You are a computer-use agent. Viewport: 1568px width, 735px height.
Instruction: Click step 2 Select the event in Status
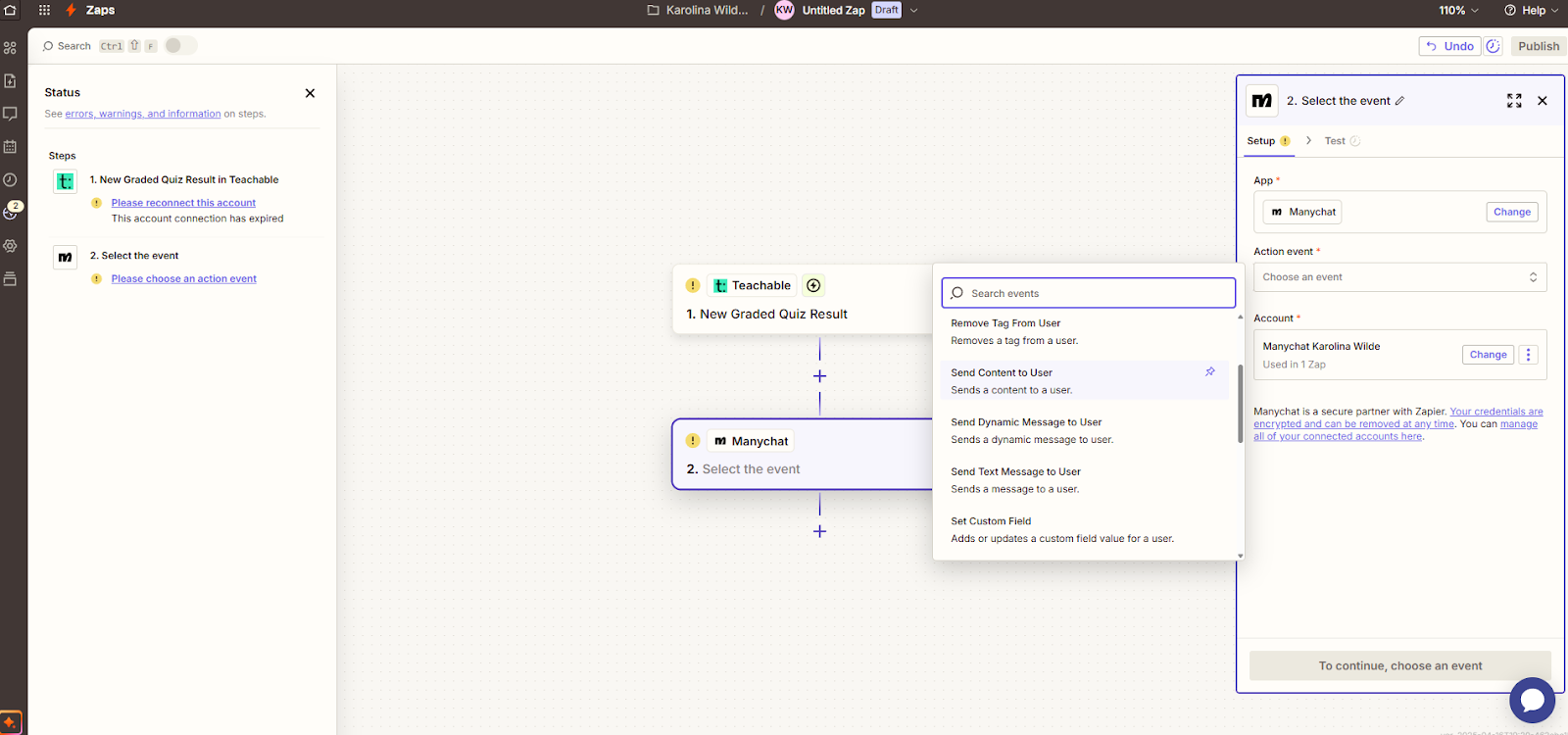click(134, 256)
